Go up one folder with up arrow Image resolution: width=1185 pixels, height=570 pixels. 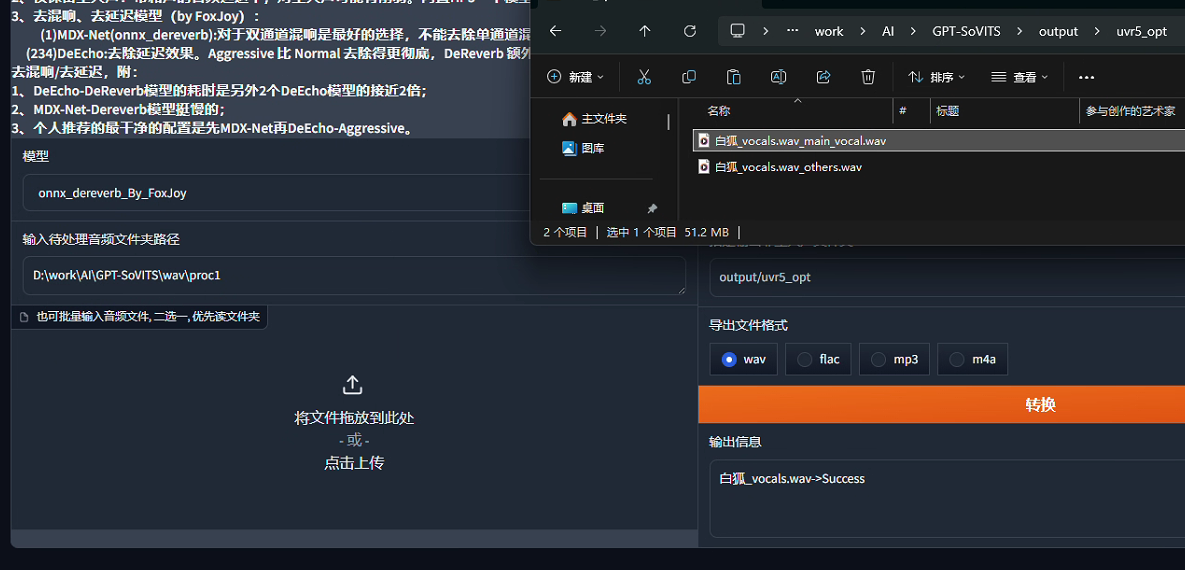coord(645,31)
